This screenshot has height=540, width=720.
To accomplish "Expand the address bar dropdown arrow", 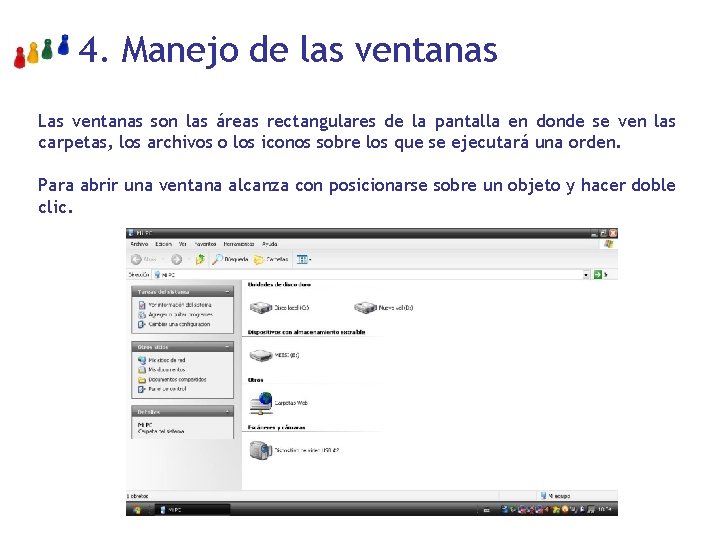I will pyautogui.click(x=586, y=275).
